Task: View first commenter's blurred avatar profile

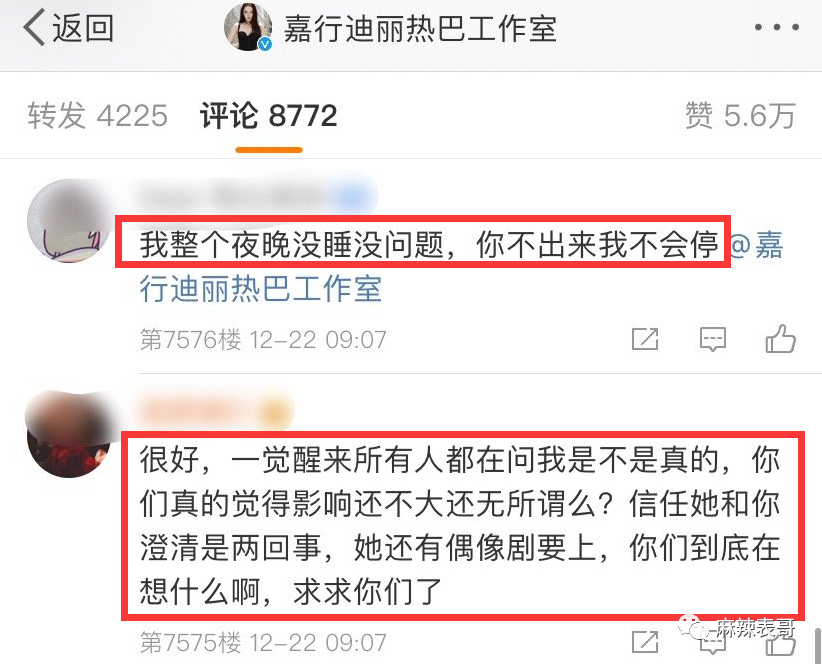Action: coord(70,221)
